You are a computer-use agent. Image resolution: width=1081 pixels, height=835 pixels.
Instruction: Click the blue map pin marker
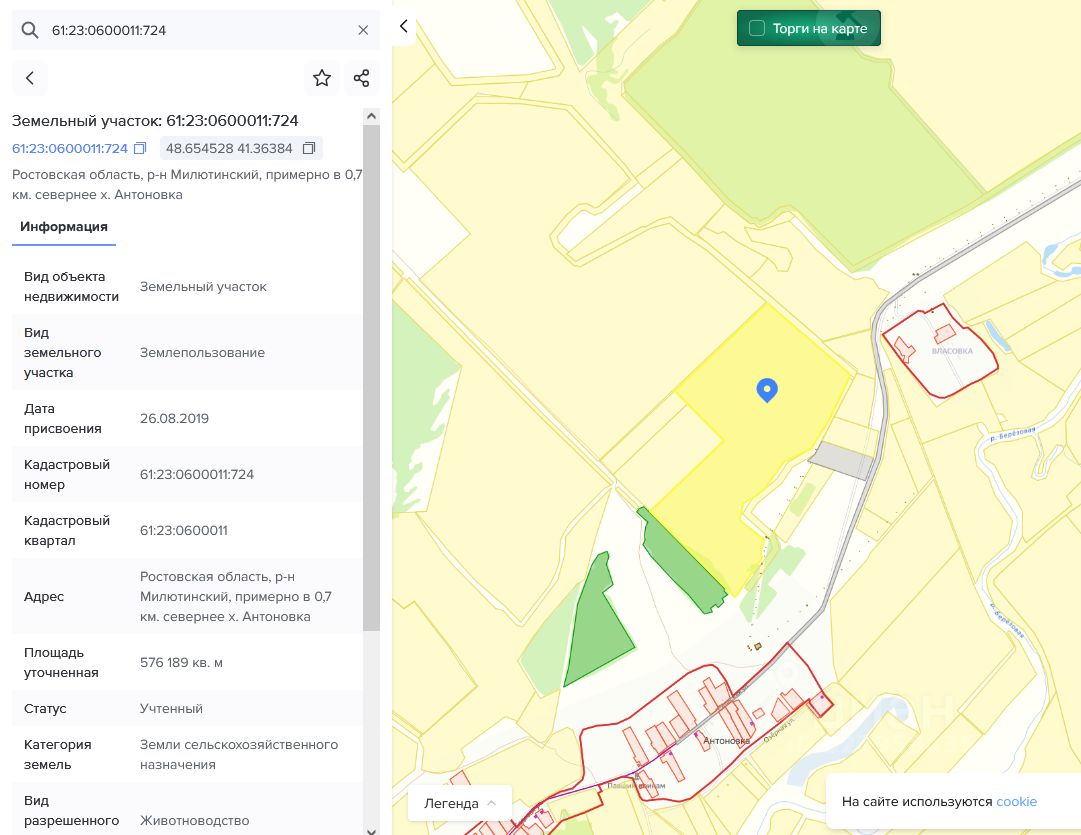coord(767,390)
